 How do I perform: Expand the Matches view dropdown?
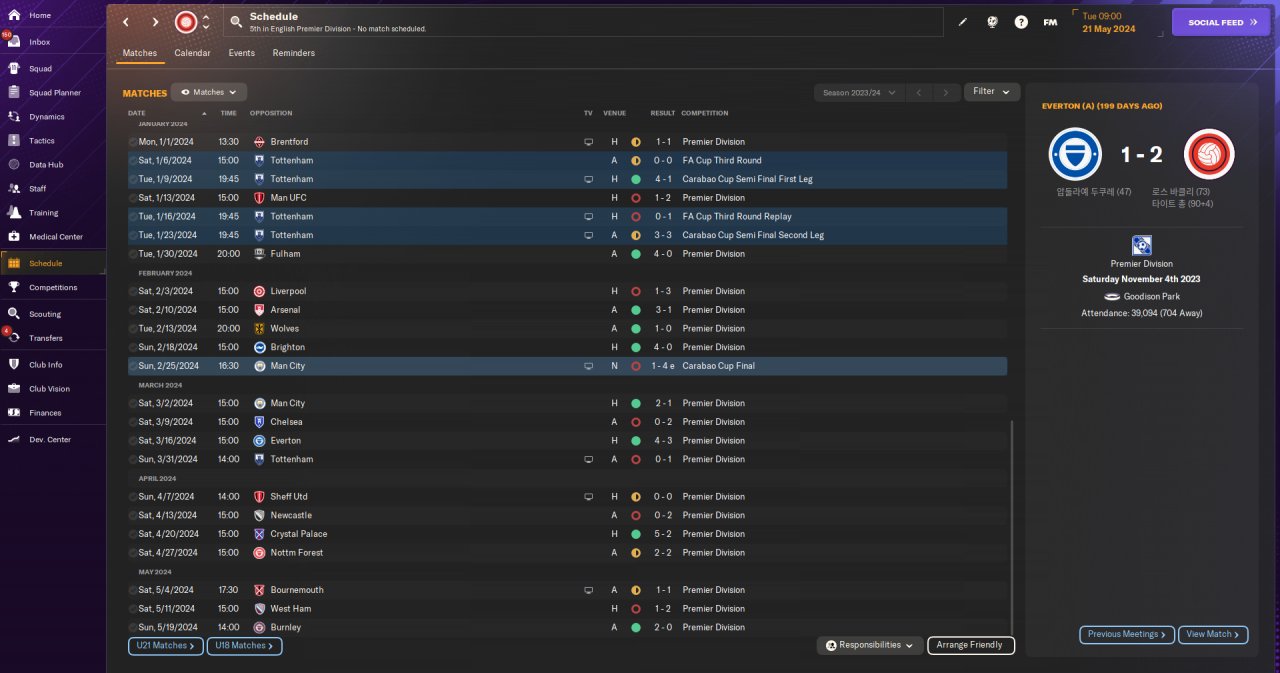pyautogui.click(x=209, y=92)
